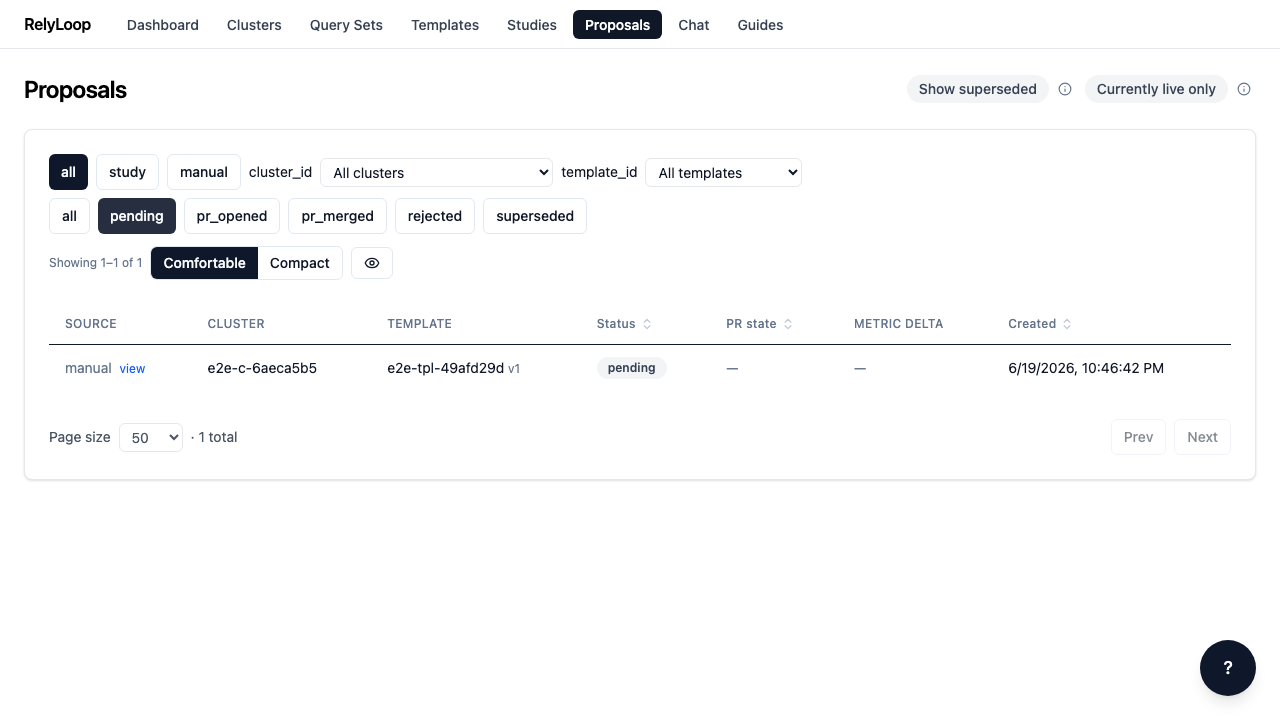The image size is (1280, 720).
Task: Select the 'all' source filter
Action: click(68, 172)
